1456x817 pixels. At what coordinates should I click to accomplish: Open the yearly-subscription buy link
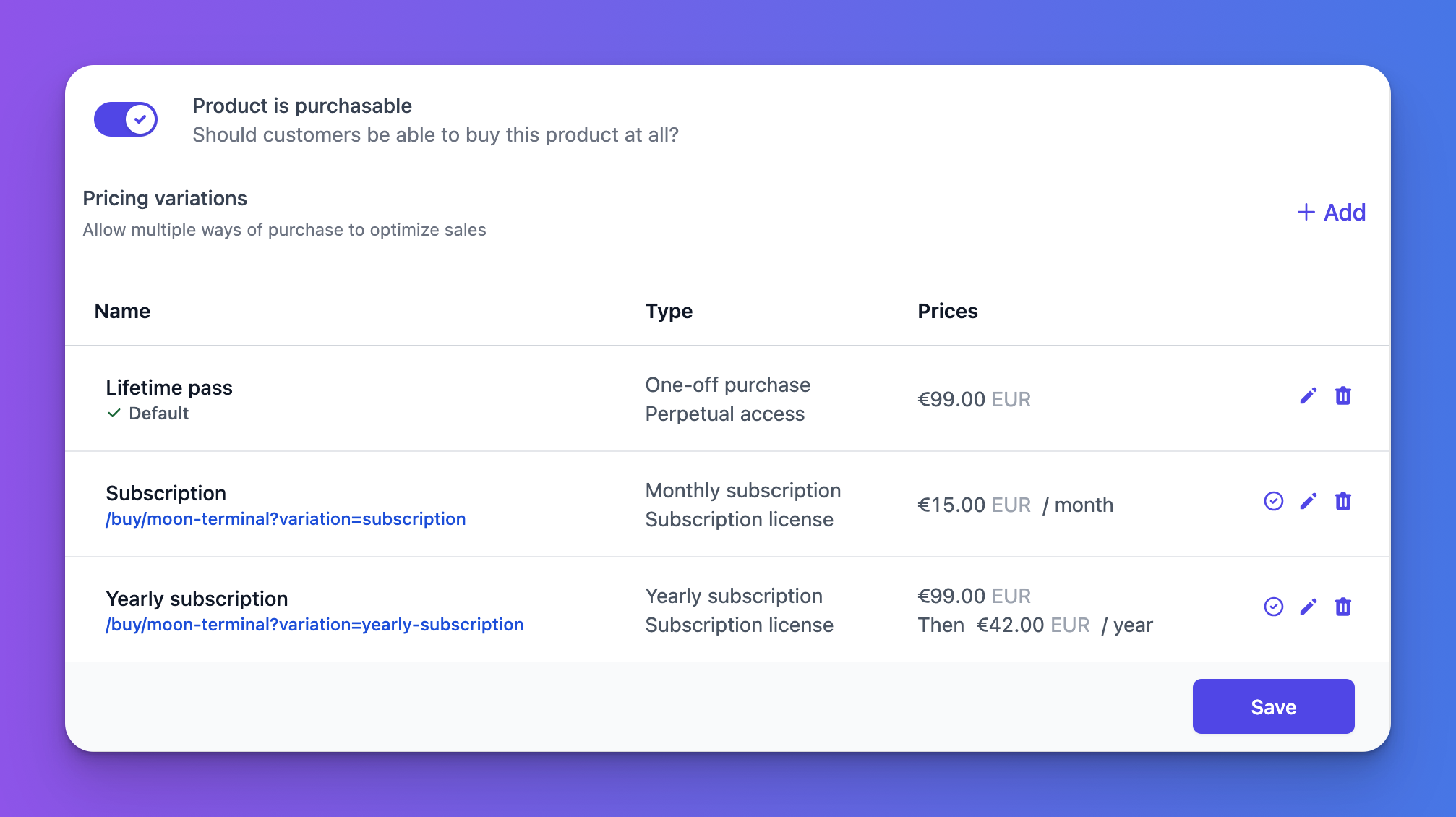[314, 625]
